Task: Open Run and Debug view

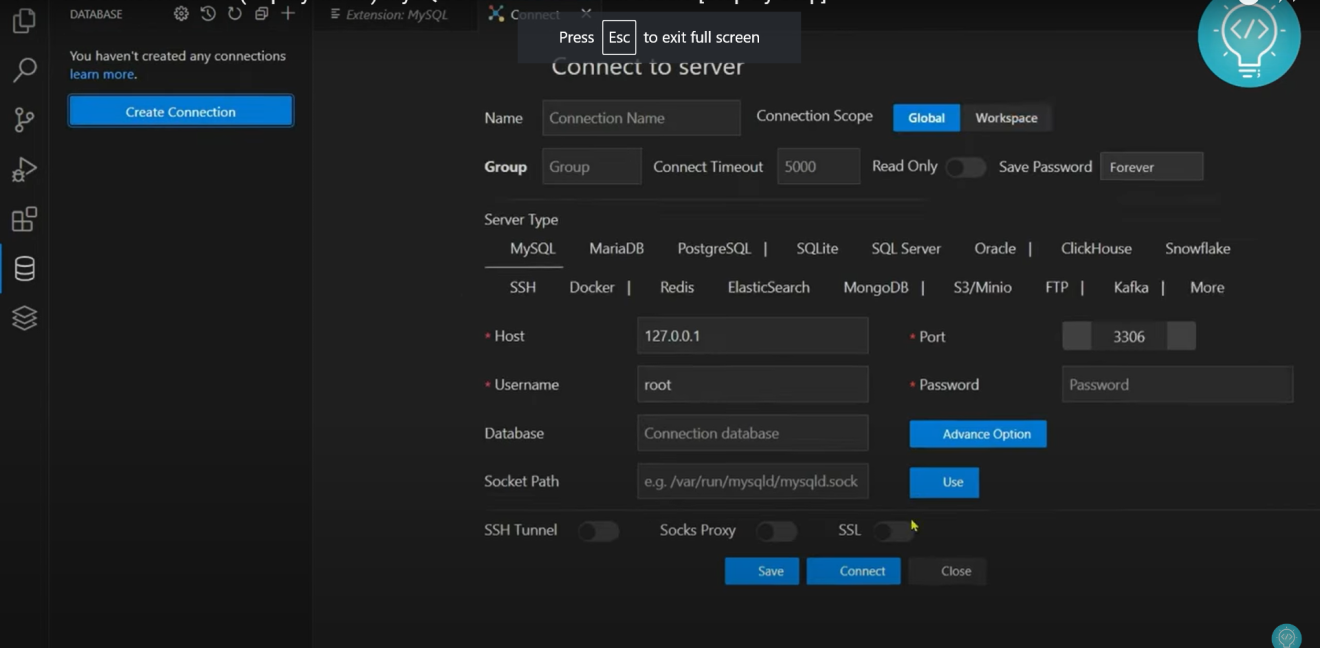Action: [23, 169]
